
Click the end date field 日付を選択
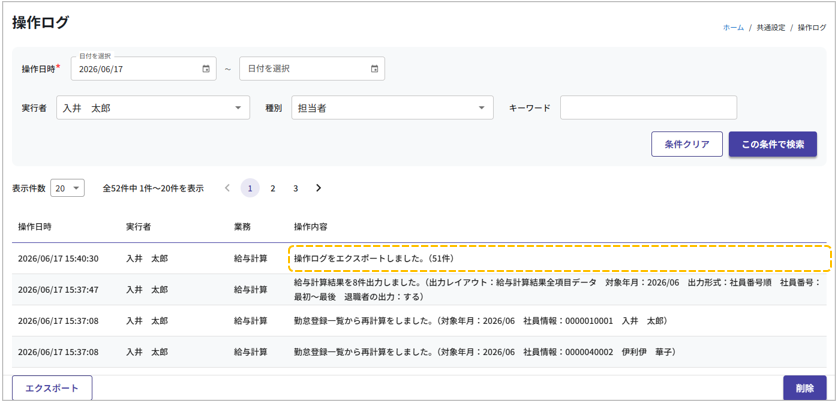[x=312, y=69]
